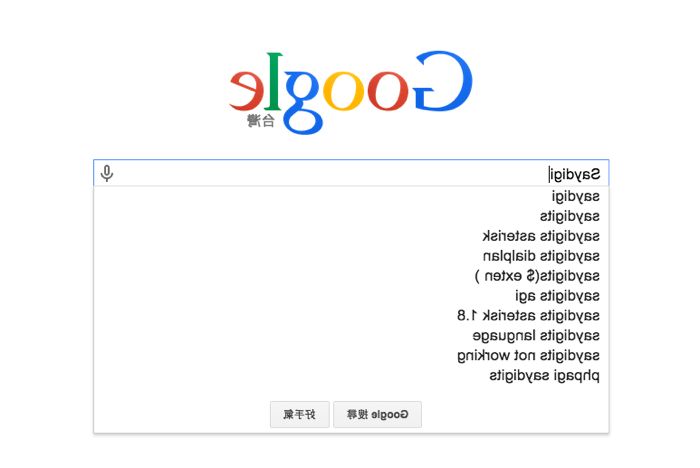Choose the 'saydigits($ exten )' suggestion
The height and width of the screenshot is (468, 700).
(537, 276)
